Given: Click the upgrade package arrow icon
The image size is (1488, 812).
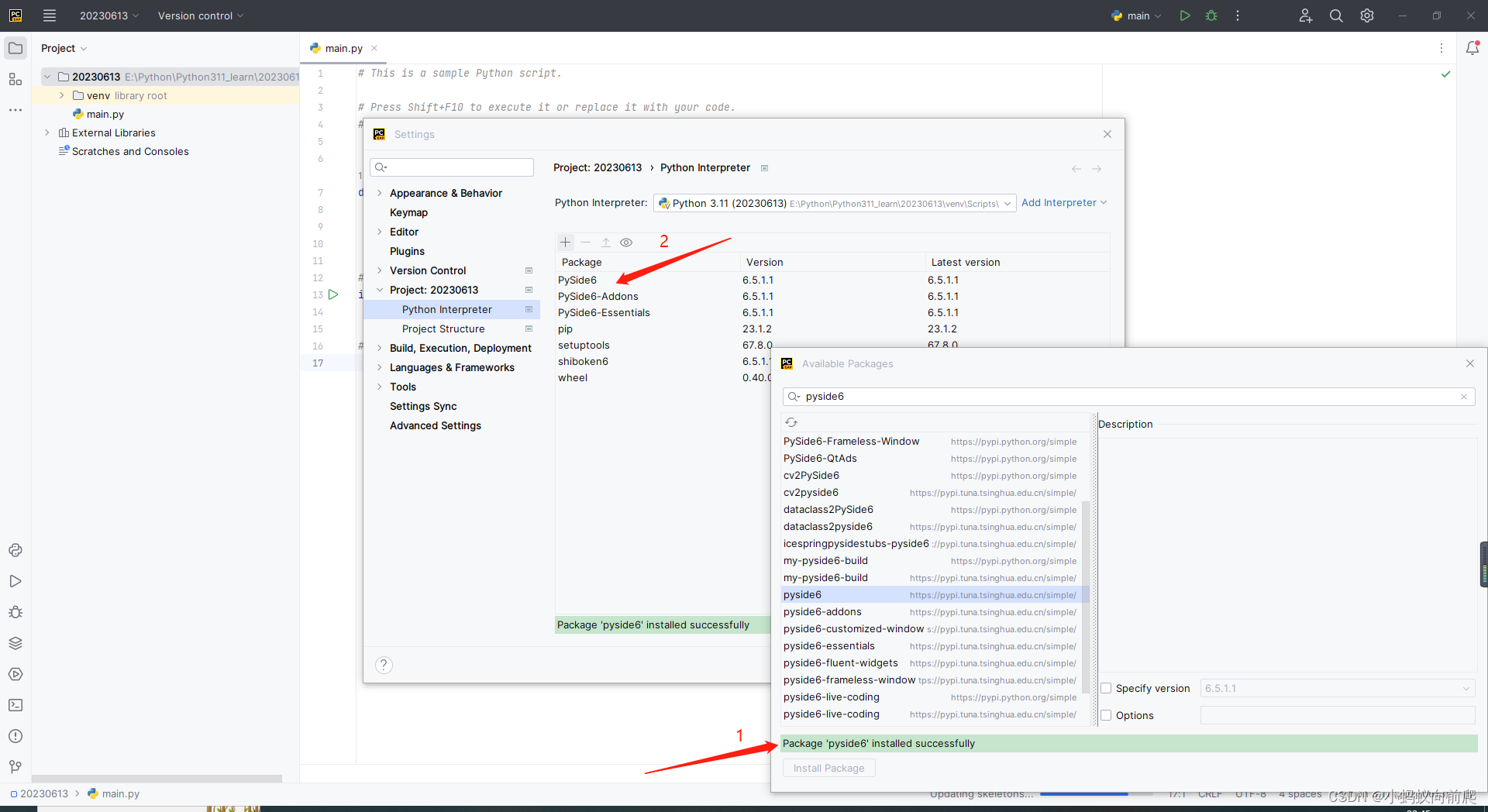Looking at the screenshot, I should click(x=606, y=243).
